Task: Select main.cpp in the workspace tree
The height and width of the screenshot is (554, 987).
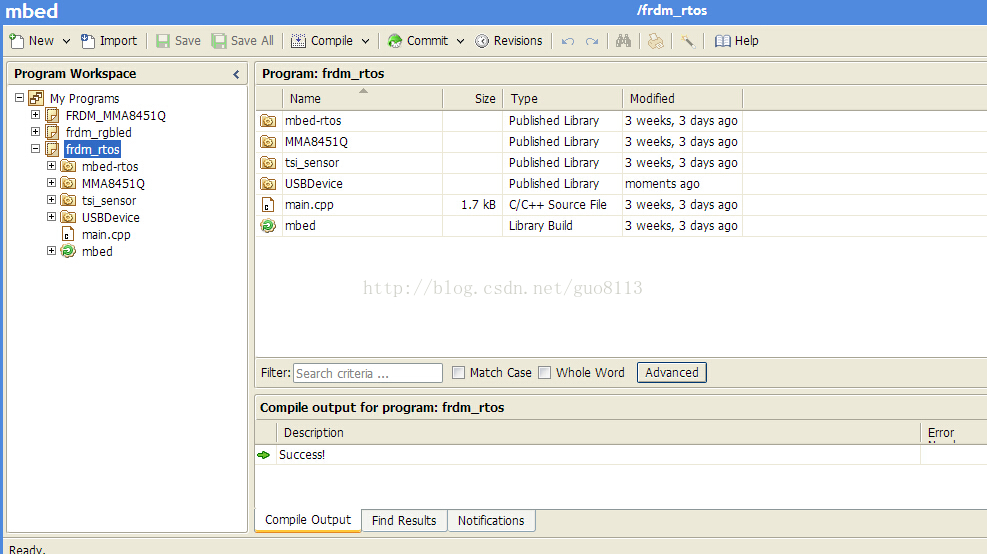Action: pyautogui.click(x=106, y=235)
